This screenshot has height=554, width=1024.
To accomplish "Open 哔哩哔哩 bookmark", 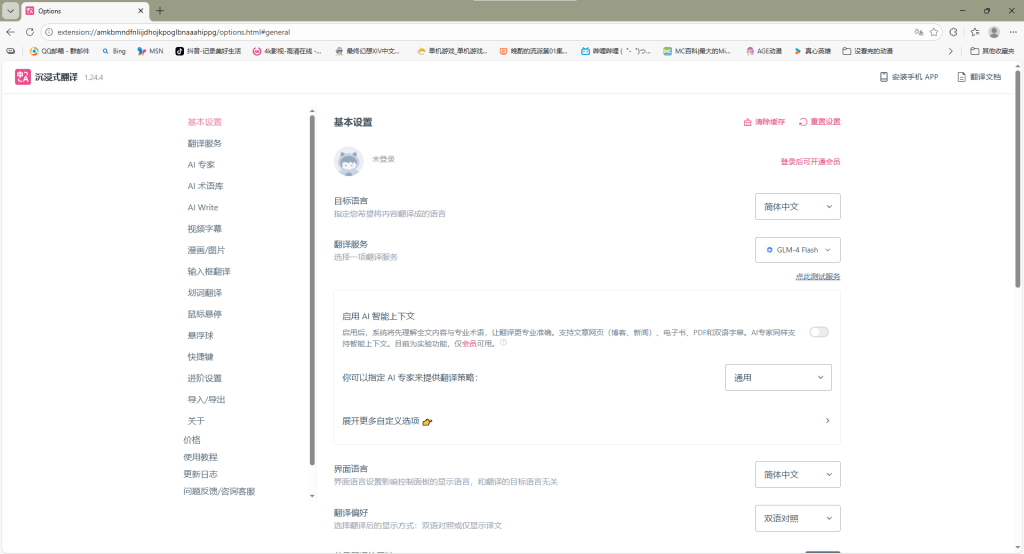I will point(616,51).
